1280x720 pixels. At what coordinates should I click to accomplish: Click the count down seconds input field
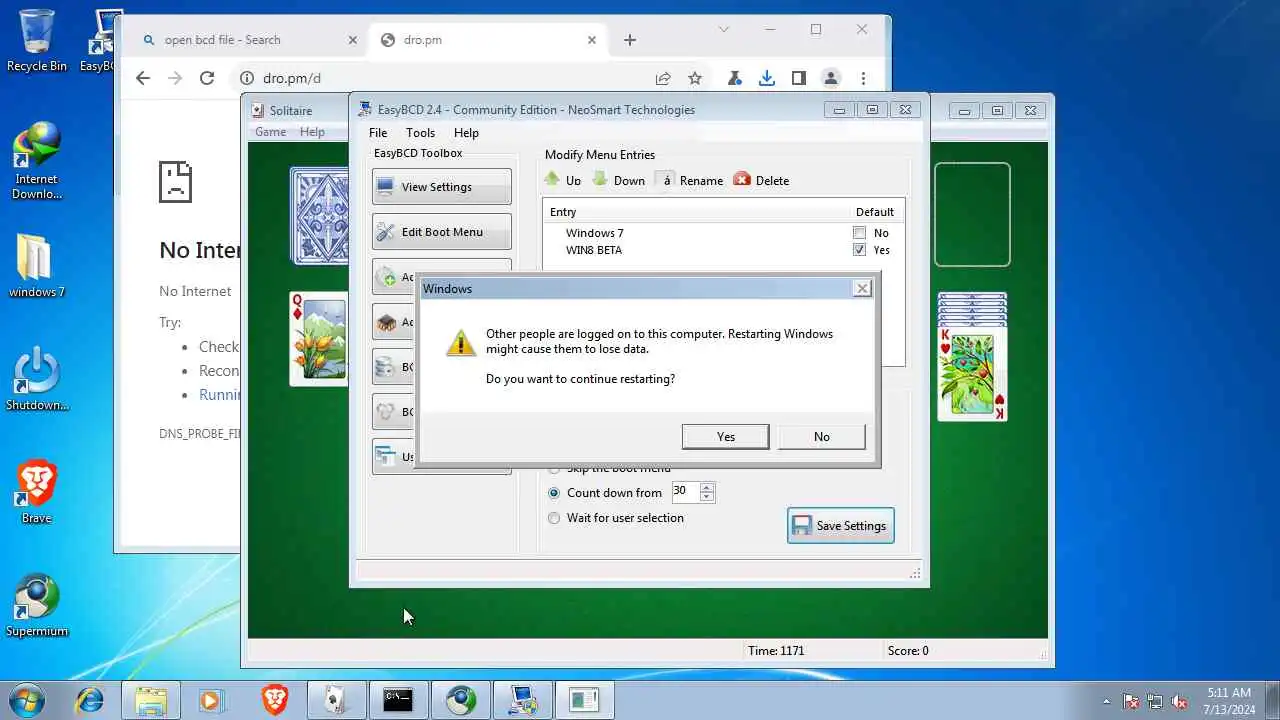tap(685, 491)
